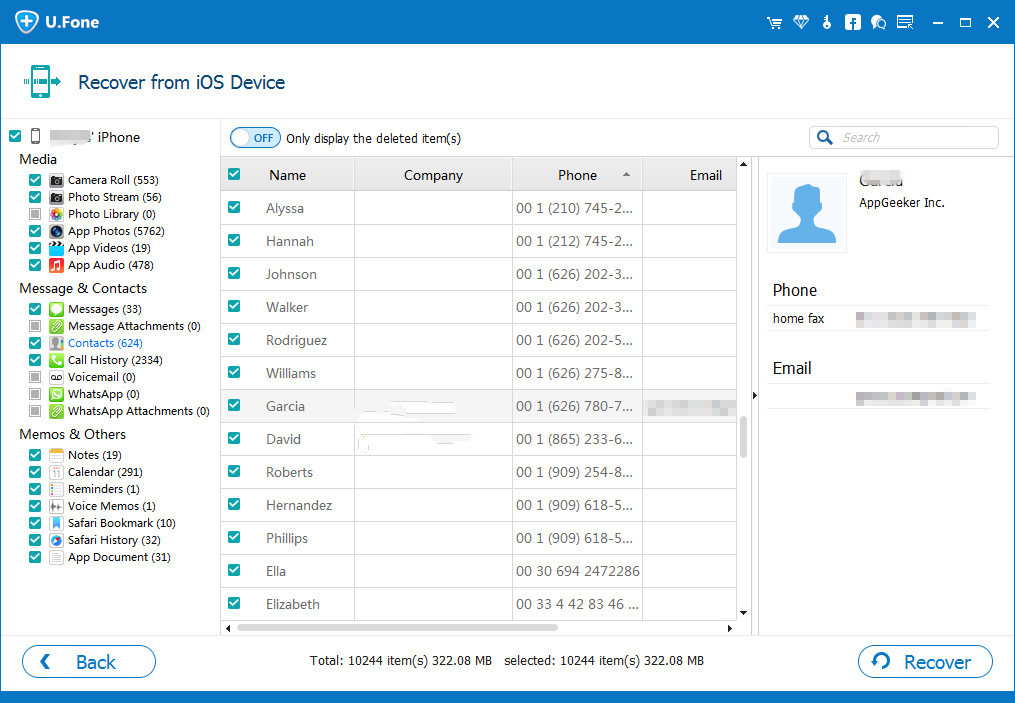The width and height of the screenshot is (1015, 703).
Task: Click the Safari History compass icon
Action: click(56, 540)
